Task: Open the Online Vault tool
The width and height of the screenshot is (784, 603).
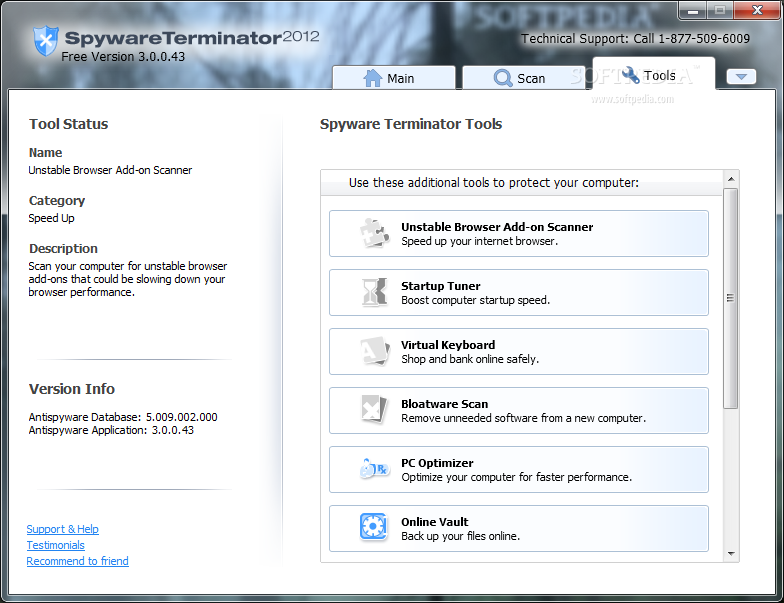Action: coord(518,528)
